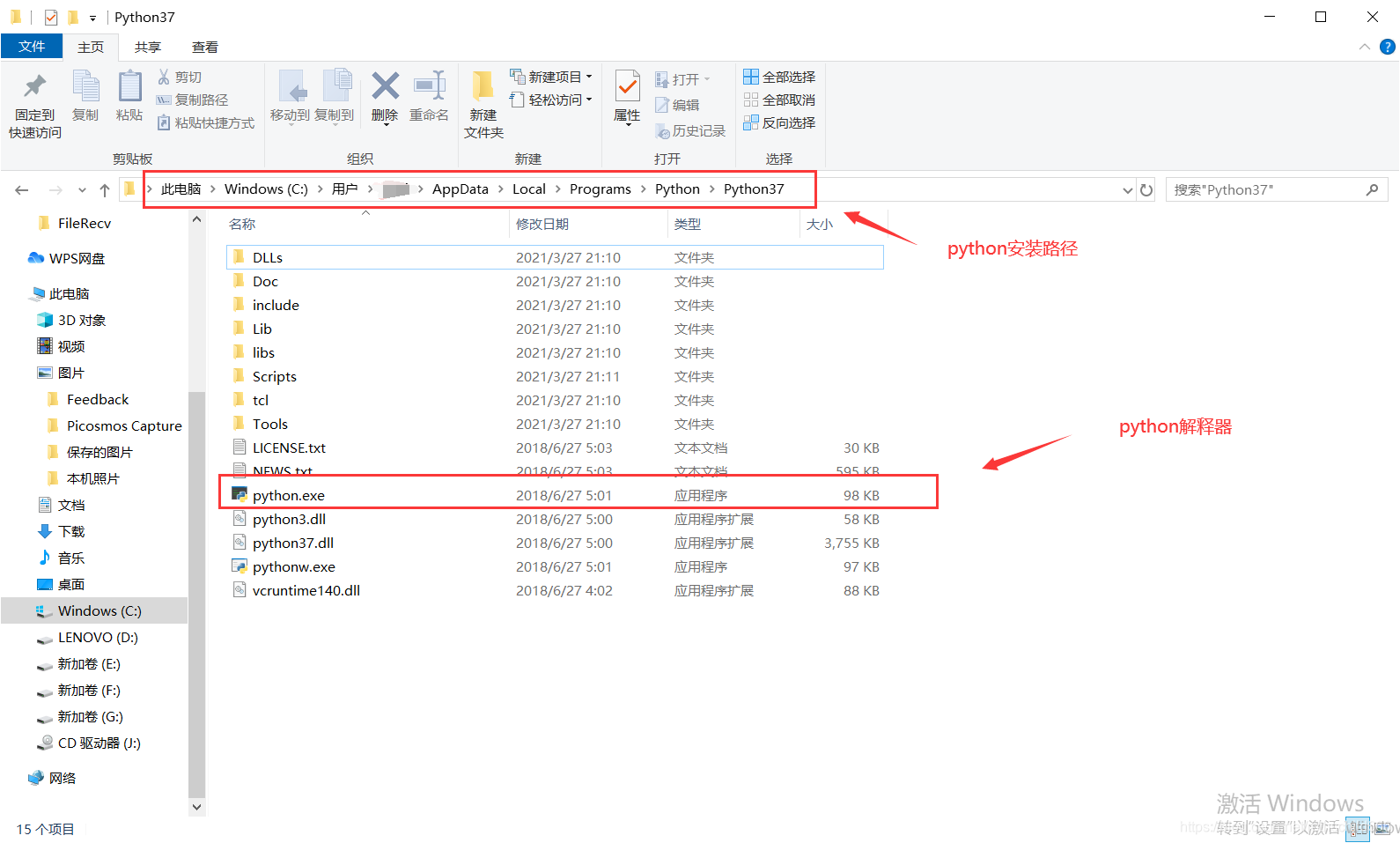
Task: Click the Move To icon
Action: [291, 86]
